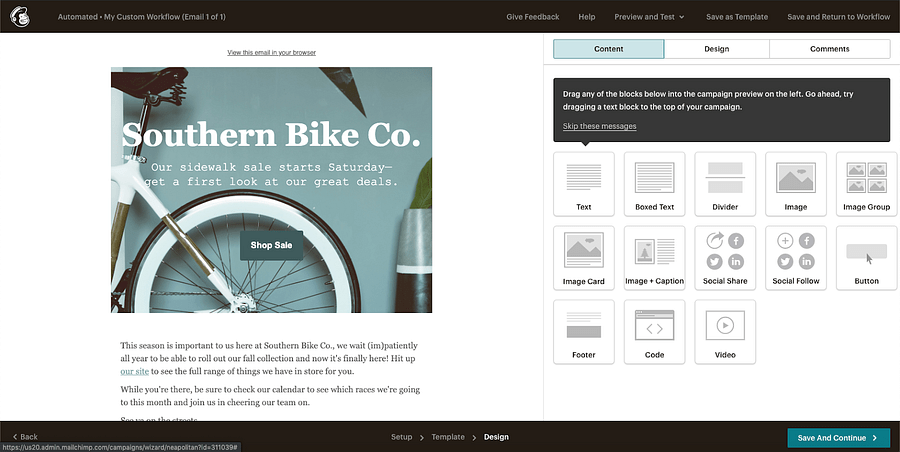Select the Video content block
Screen dimensions: 900x452
tap(725, 332)
